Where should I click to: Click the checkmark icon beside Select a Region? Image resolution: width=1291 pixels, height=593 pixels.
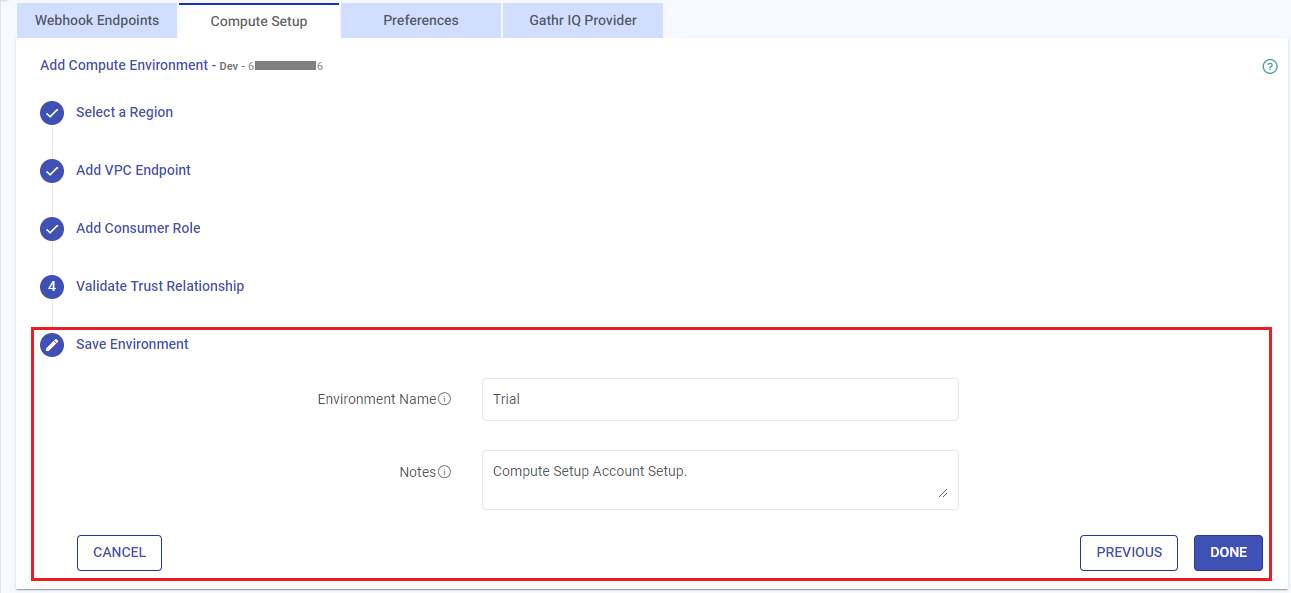coord(52,113)
